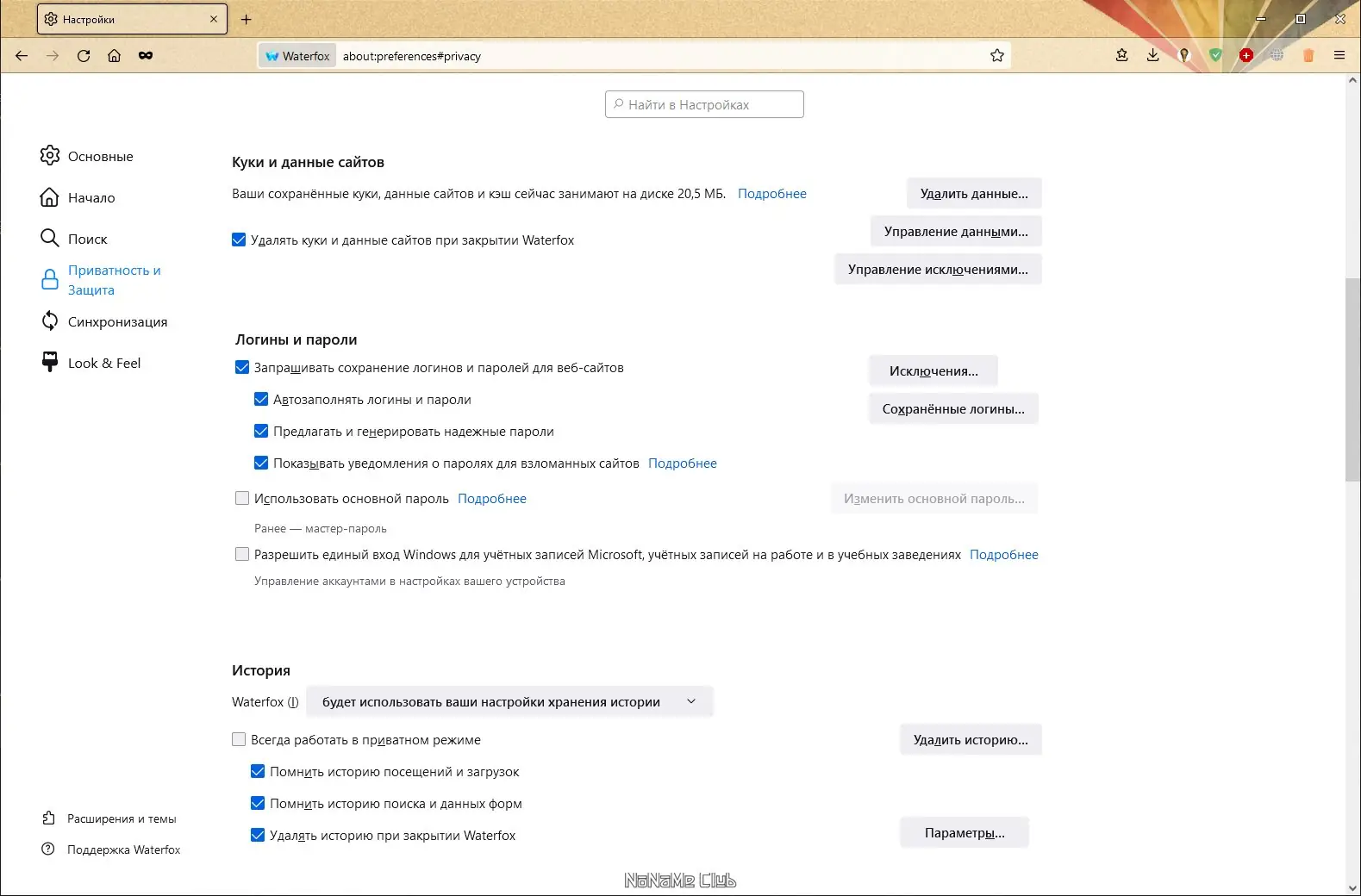1361x896 pixels.
Task: Open "Сохранённые логины..." button
Action: [x=953, y=409]
